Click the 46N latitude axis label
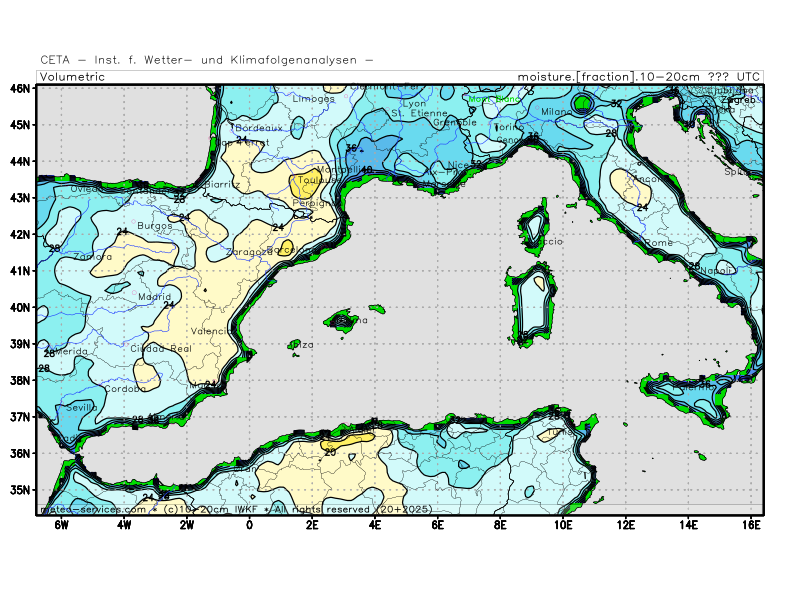This screenshot has width=800, height=600. [x=20, y=88]
